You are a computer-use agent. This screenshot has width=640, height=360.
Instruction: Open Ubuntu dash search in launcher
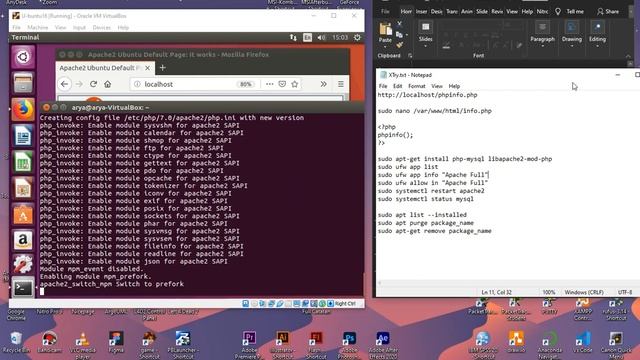23,57
